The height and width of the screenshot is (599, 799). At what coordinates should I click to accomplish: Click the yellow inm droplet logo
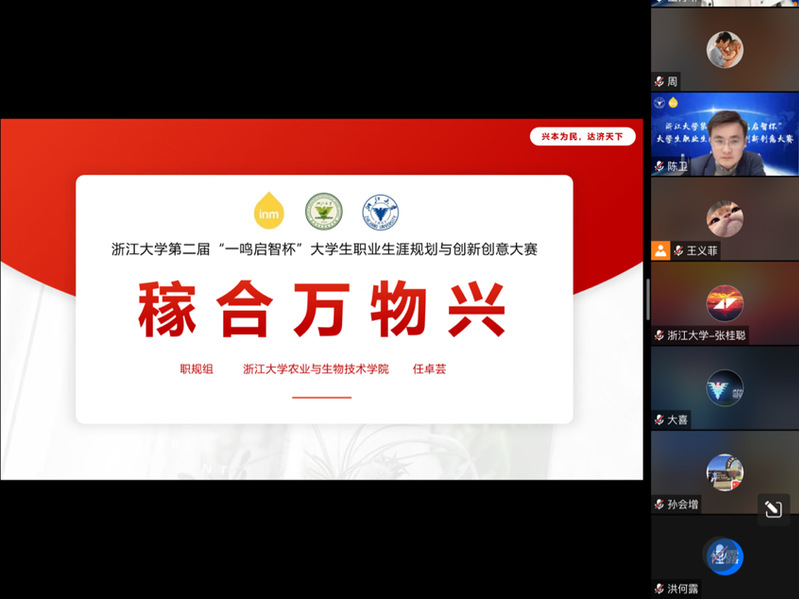coord(269,211)
